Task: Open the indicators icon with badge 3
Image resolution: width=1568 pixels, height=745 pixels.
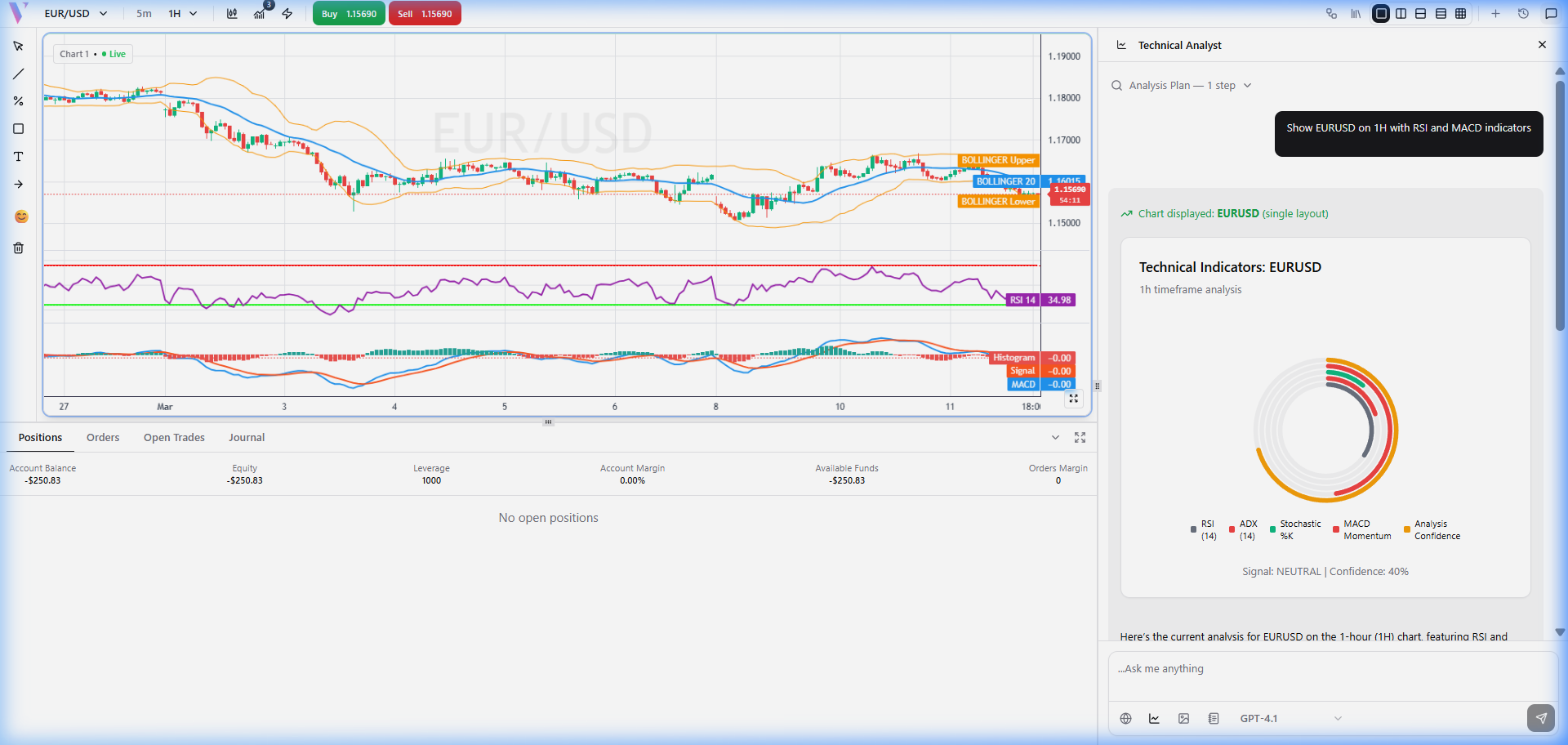Action: (260, 14)
